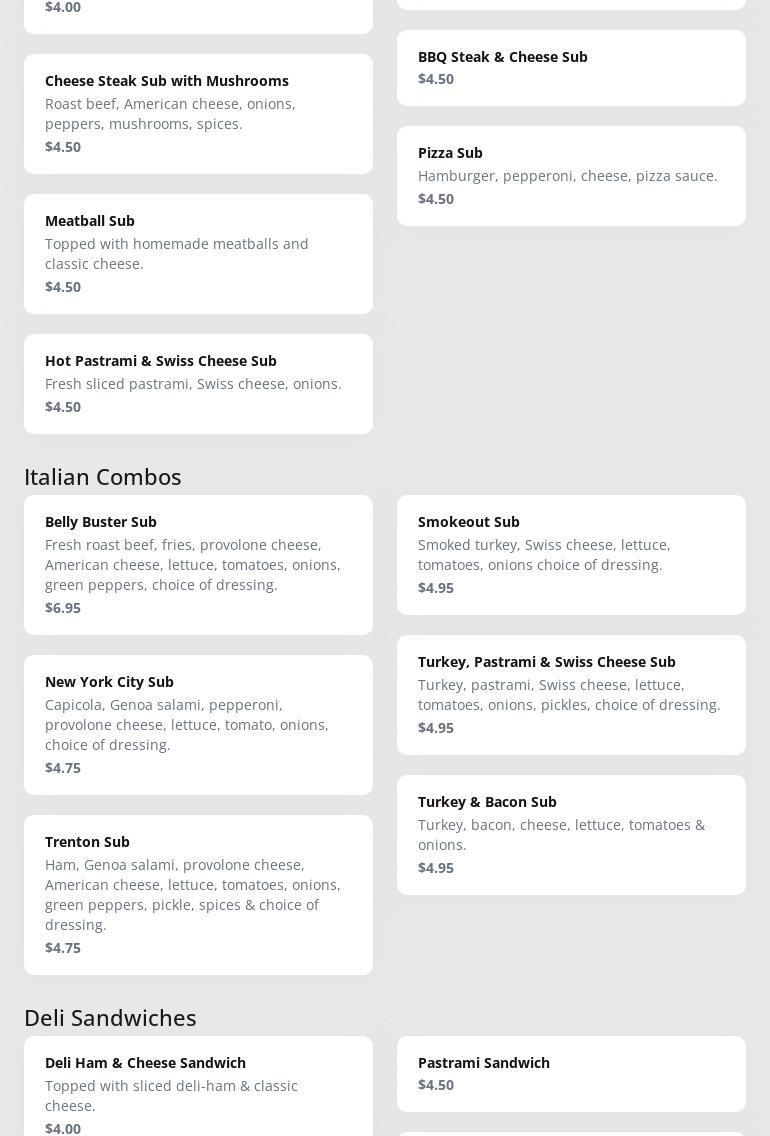Click the Meatball Sub description text
The width and height of the screenshot is (770, 1136).
click(x=177, y=254)
